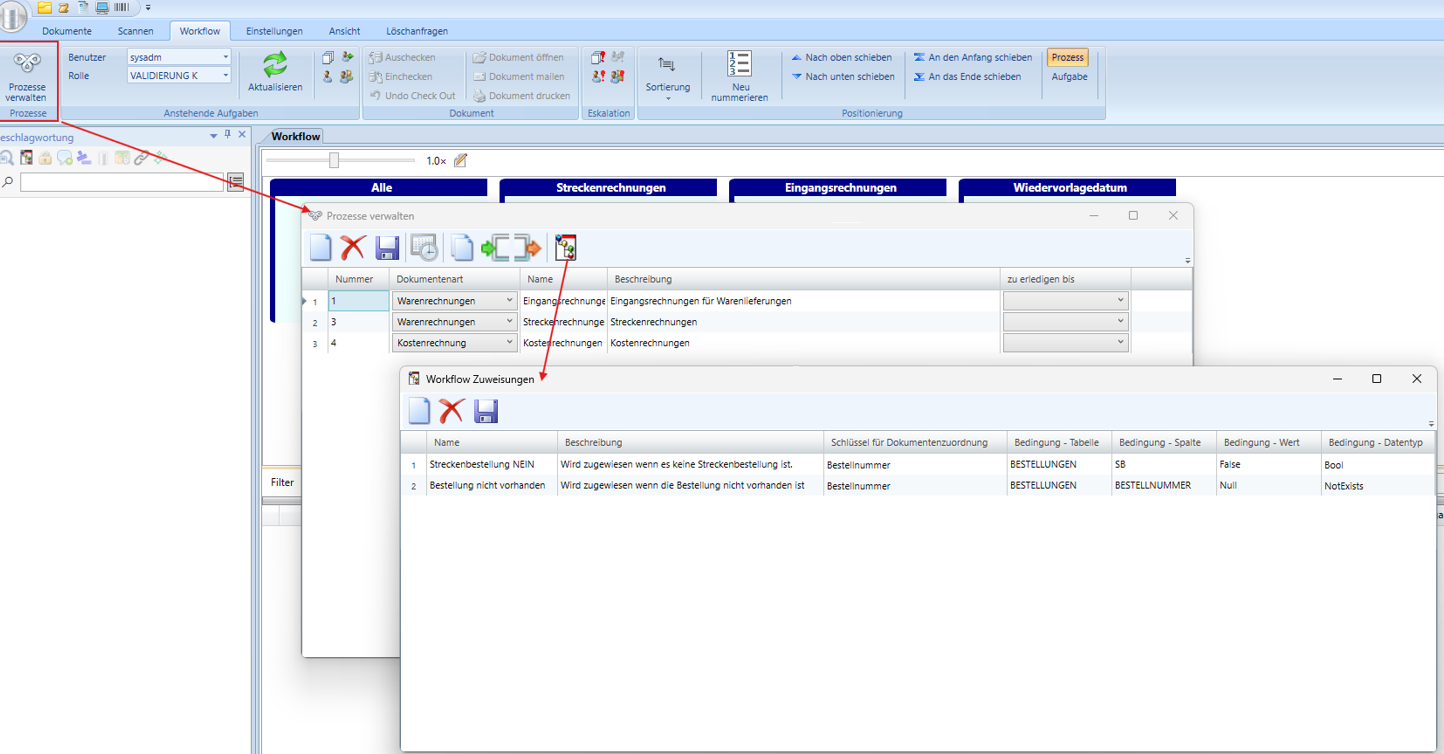Image resolution: width=1444 pixels, height=754 pixels.
Task: Open the Löschanfragen tab
Action: coord(417,31)
